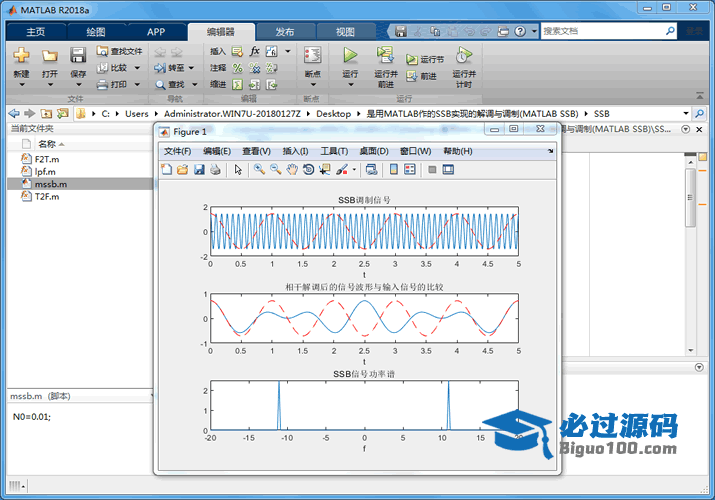The height and width of the screenshot is (500, 715).
Task: Click the 查找文件 (Find Files) button
Action: pyautogui.click(x=119, y=51)
